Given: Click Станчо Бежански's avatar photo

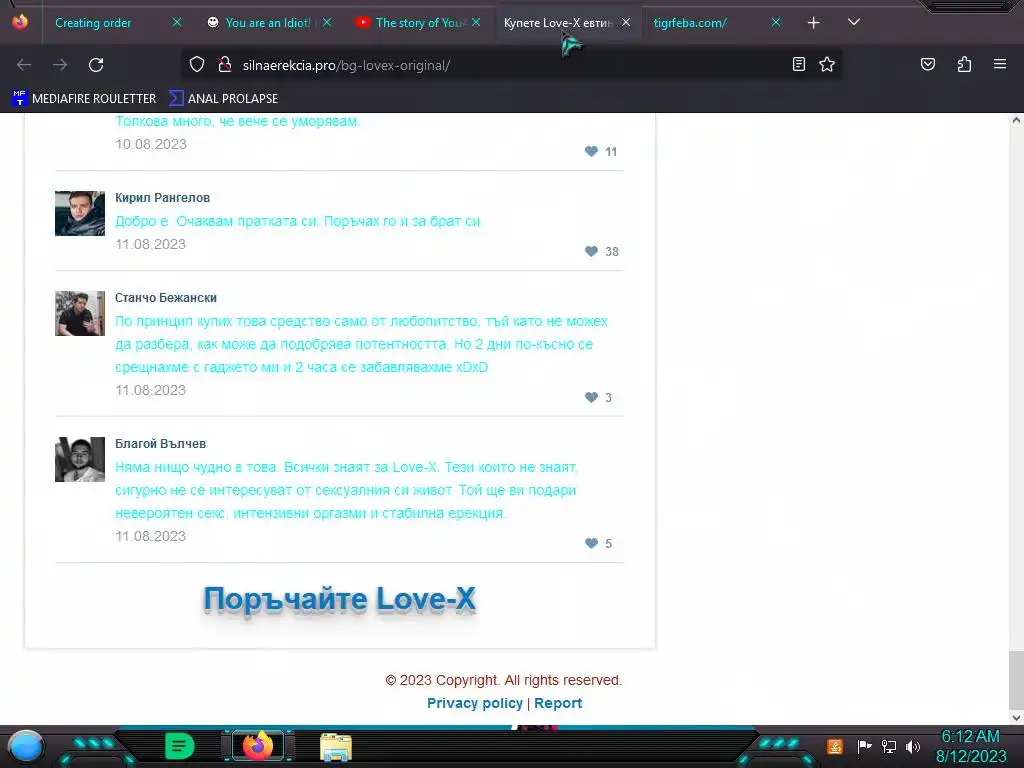Looking at the screenshot, I should 80,313.
